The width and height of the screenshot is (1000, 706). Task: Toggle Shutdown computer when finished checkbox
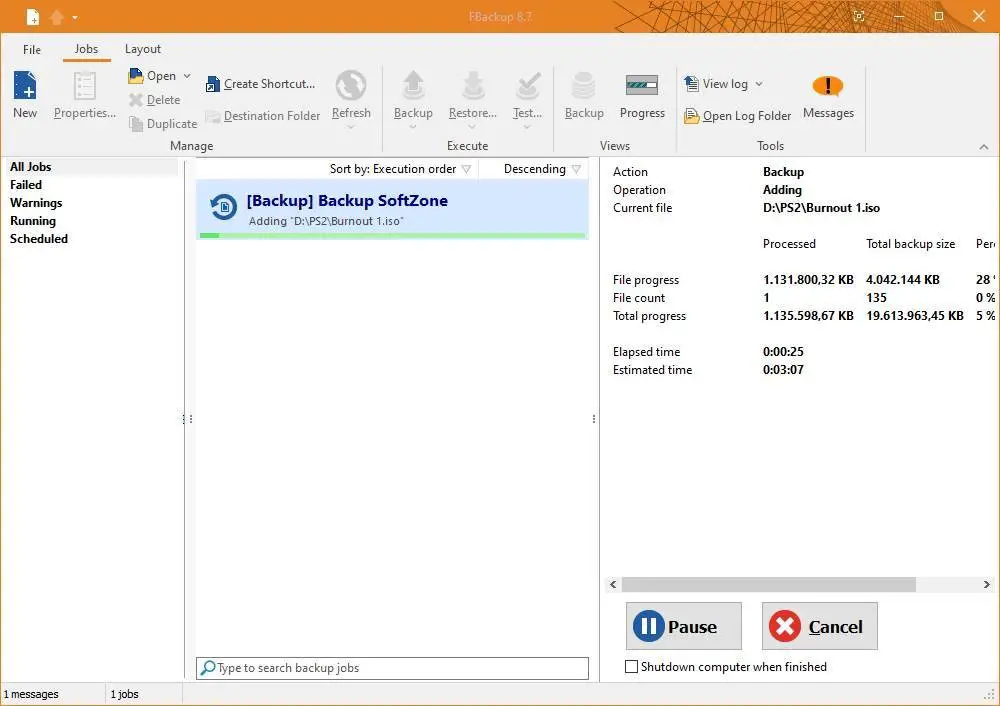coord(631,666)
